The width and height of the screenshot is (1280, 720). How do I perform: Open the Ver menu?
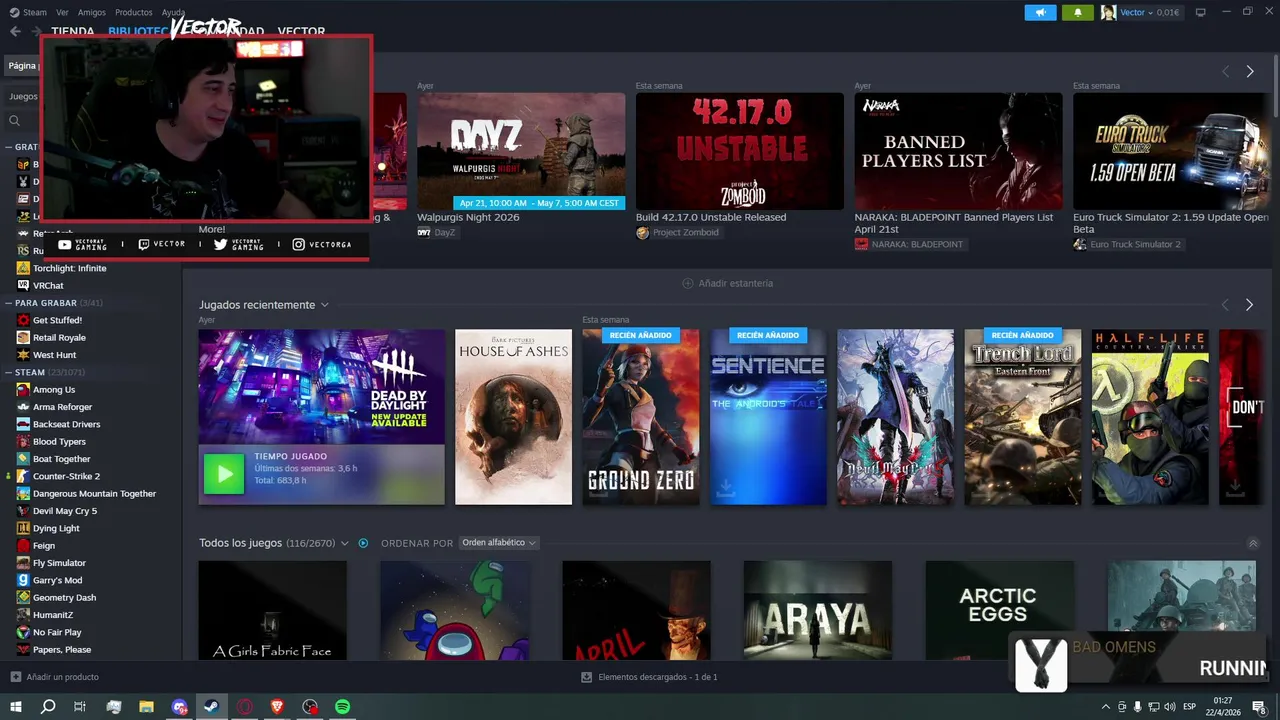tap(62, 12)
